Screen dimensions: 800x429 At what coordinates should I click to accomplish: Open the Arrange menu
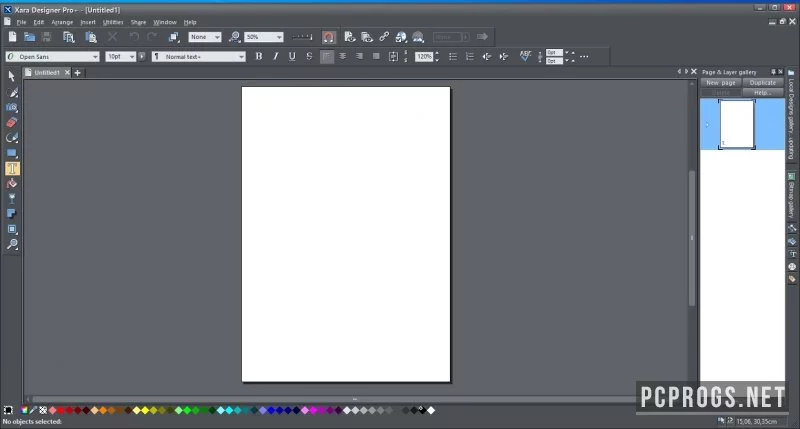[62, 22]
